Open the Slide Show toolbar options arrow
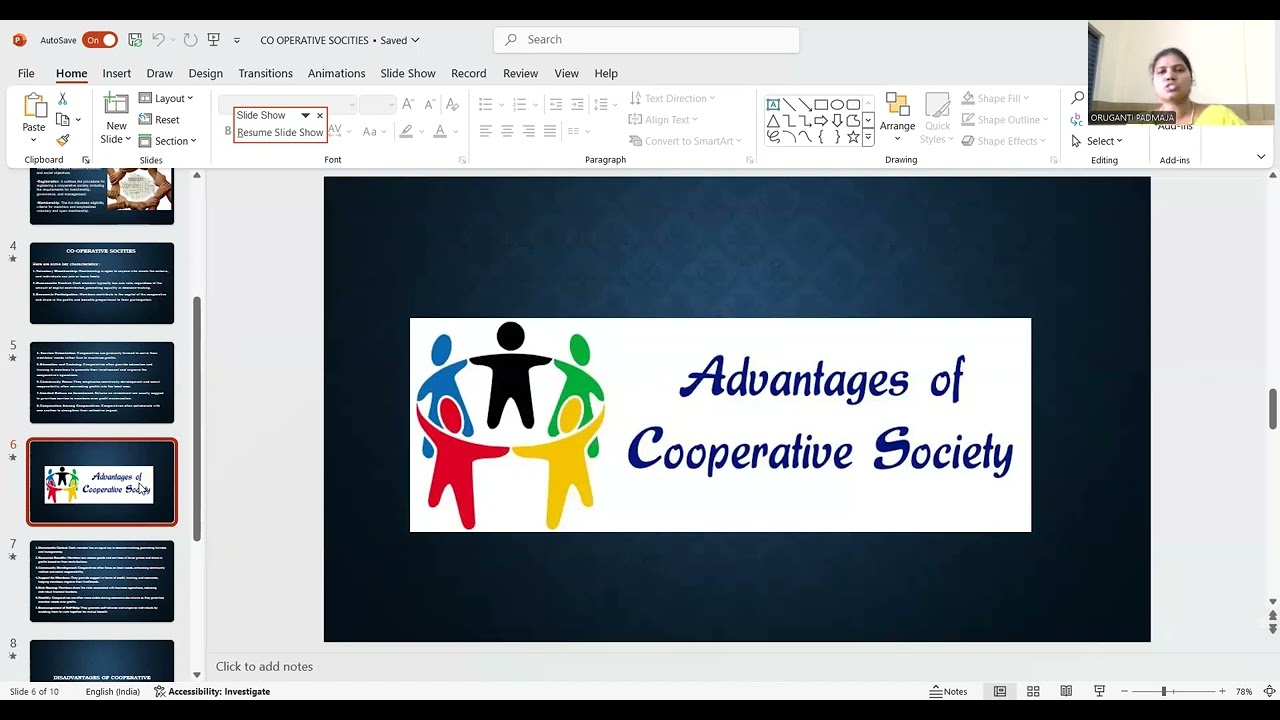 pyautogui.click(x=305, y=115)
